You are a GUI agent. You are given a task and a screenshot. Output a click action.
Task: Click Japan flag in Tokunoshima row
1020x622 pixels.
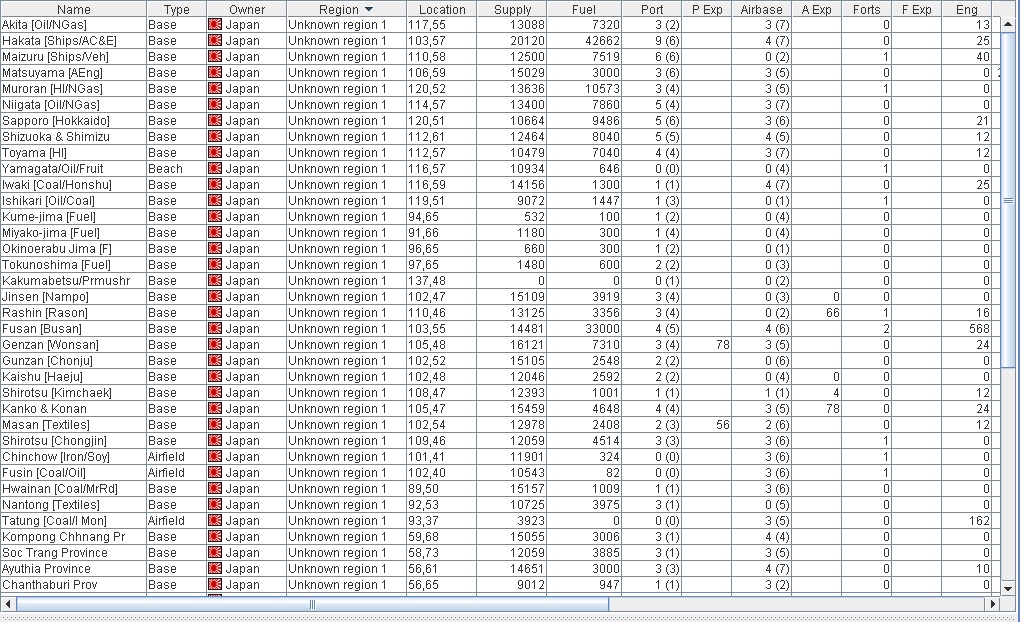215,265
